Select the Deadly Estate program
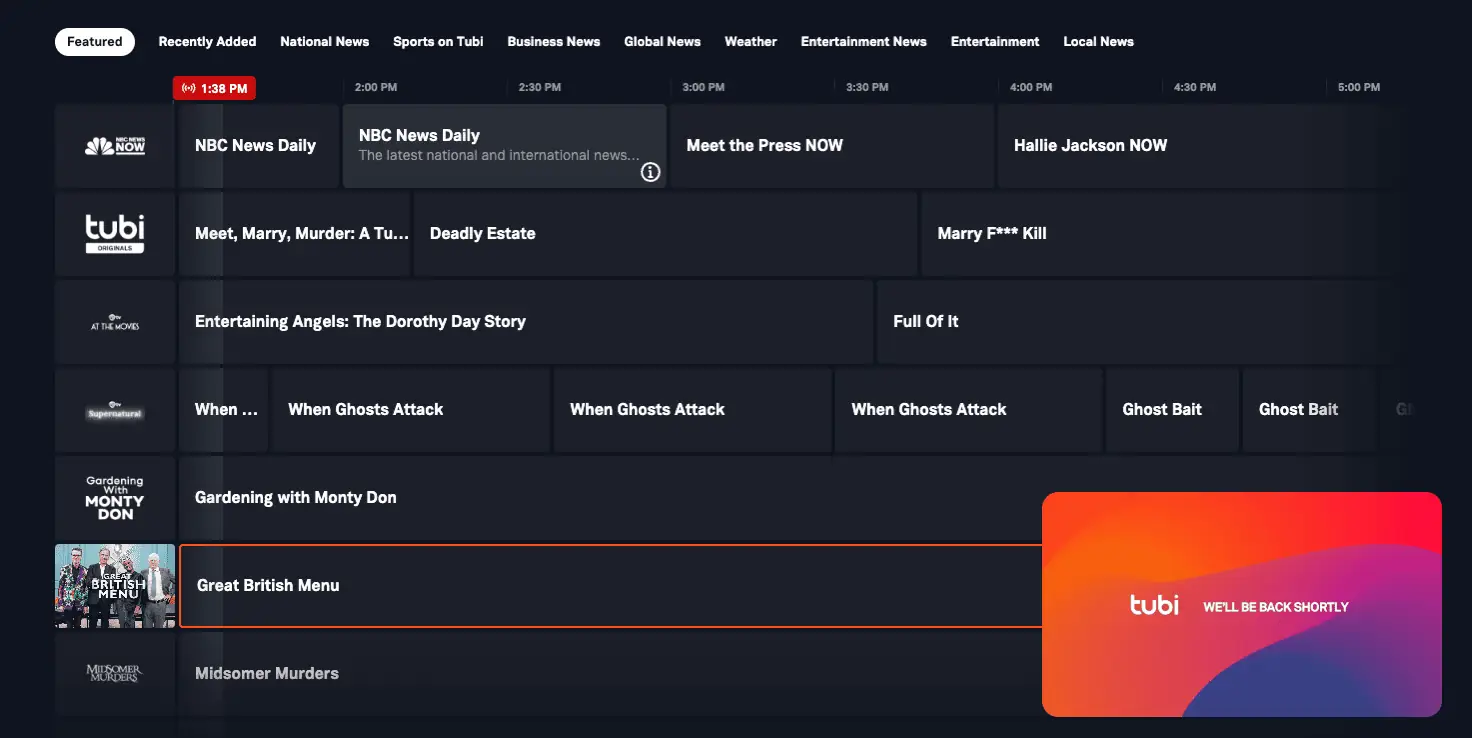 (x=666, y=234)
